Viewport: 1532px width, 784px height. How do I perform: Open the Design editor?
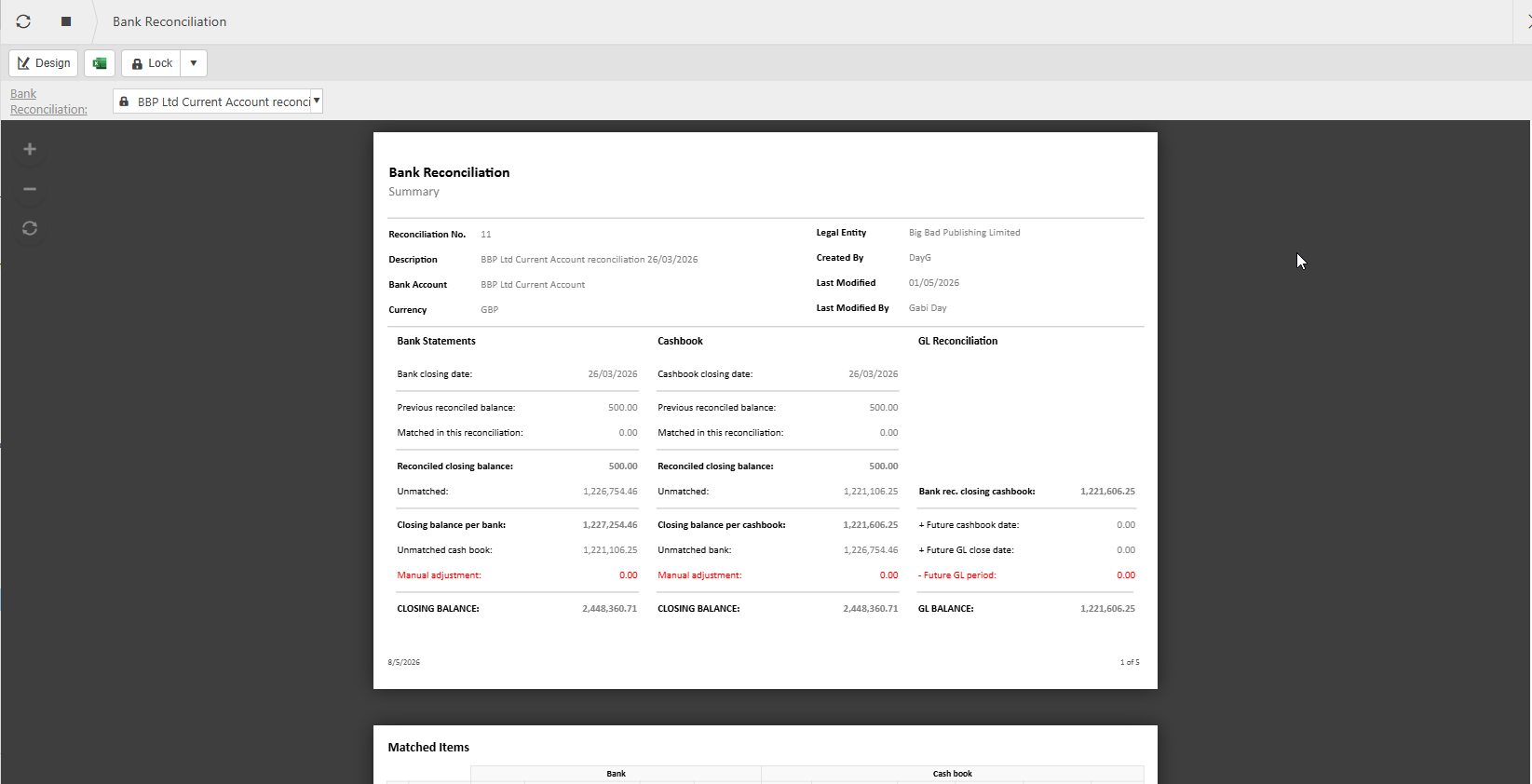click(44, 63)
